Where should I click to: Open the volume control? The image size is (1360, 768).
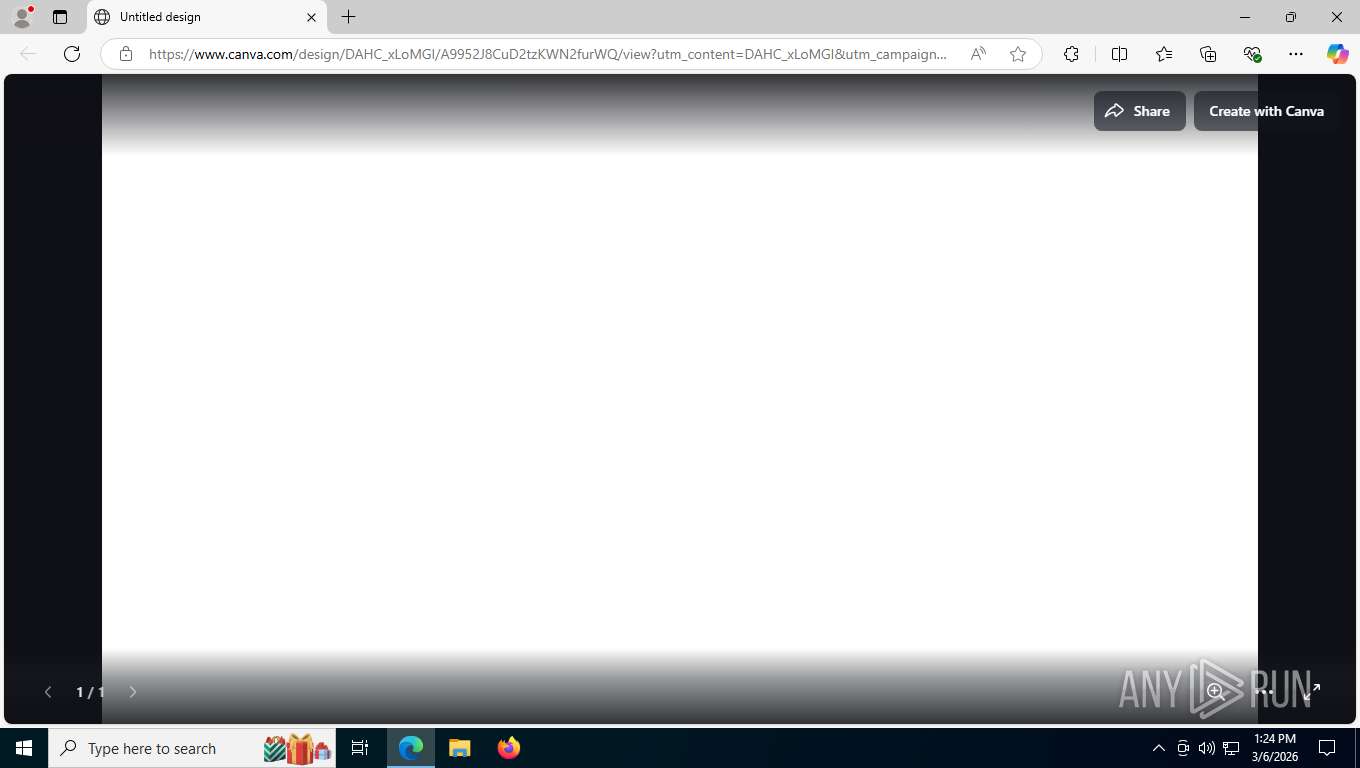1207,748
